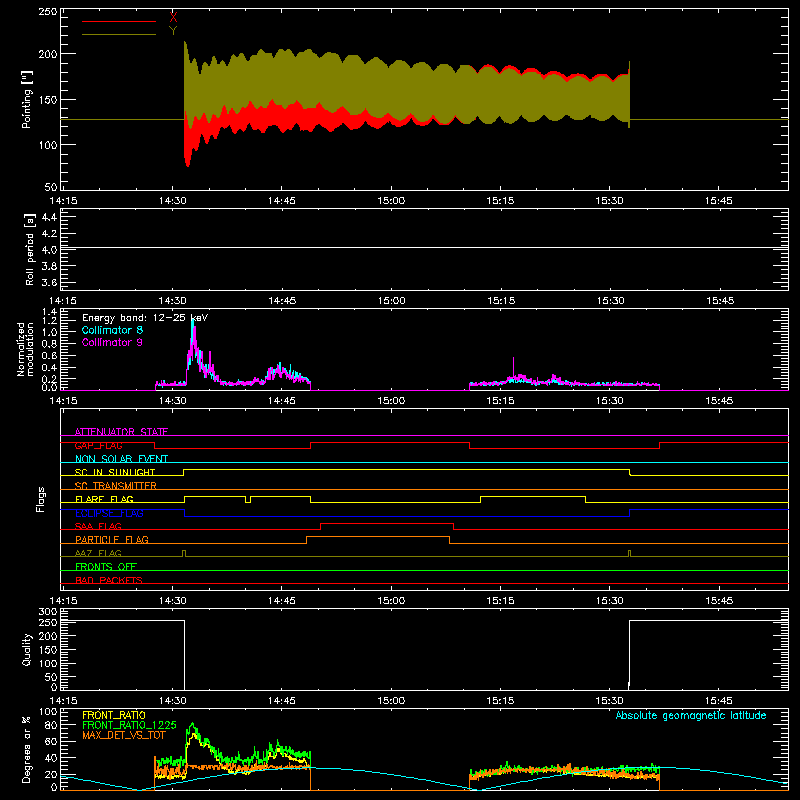Select the NON_SOLAR_EVENT flag label
800x800 pixels.
pos(121,459)
